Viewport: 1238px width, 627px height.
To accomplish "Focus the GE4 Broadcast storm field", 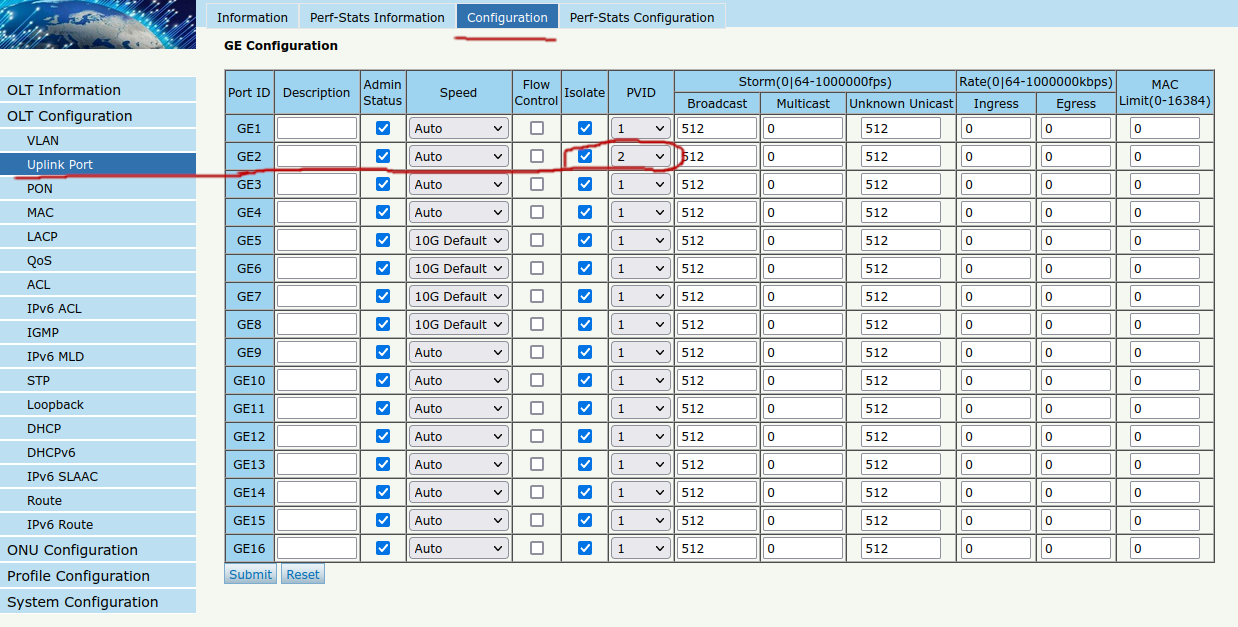I will click(716, 212).
